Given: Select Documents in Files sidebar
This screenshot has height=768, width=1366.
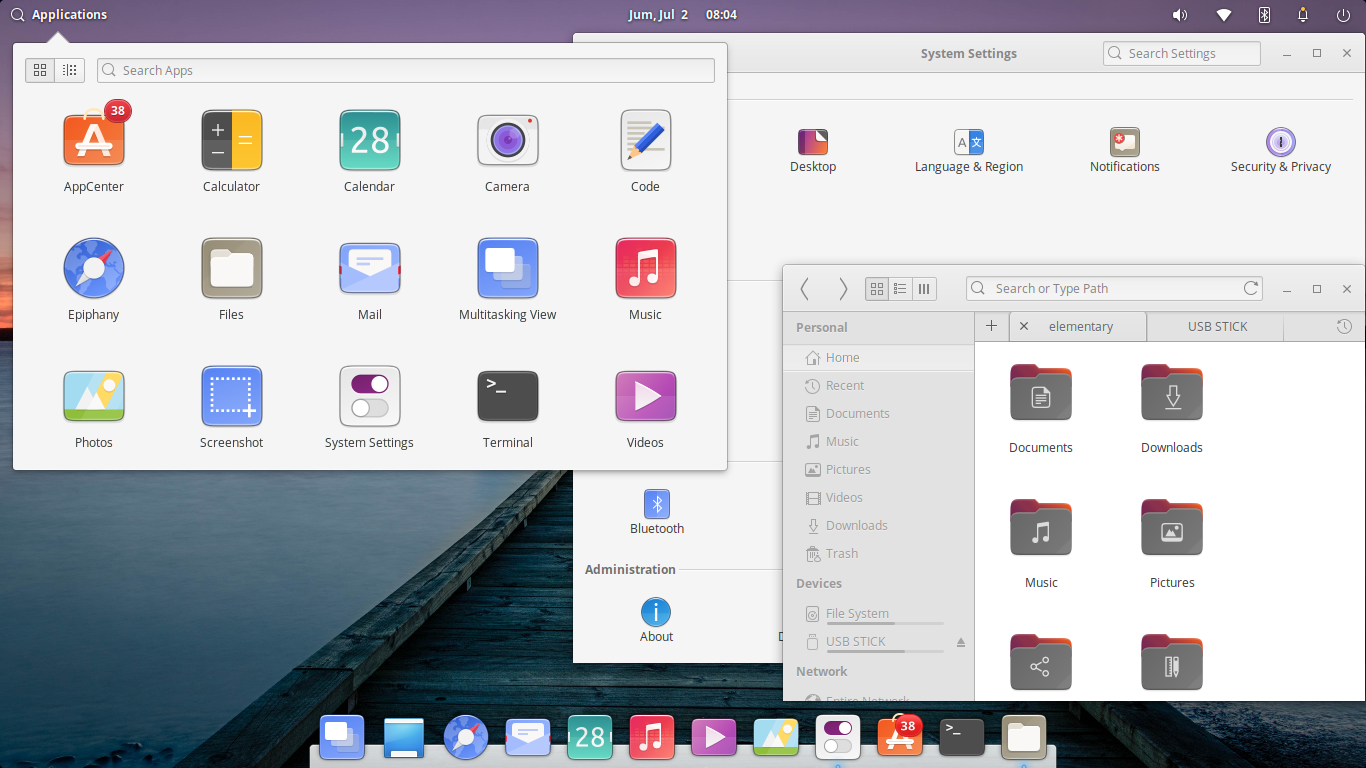Looking at the screenshot, I should (x=879, y=414).
